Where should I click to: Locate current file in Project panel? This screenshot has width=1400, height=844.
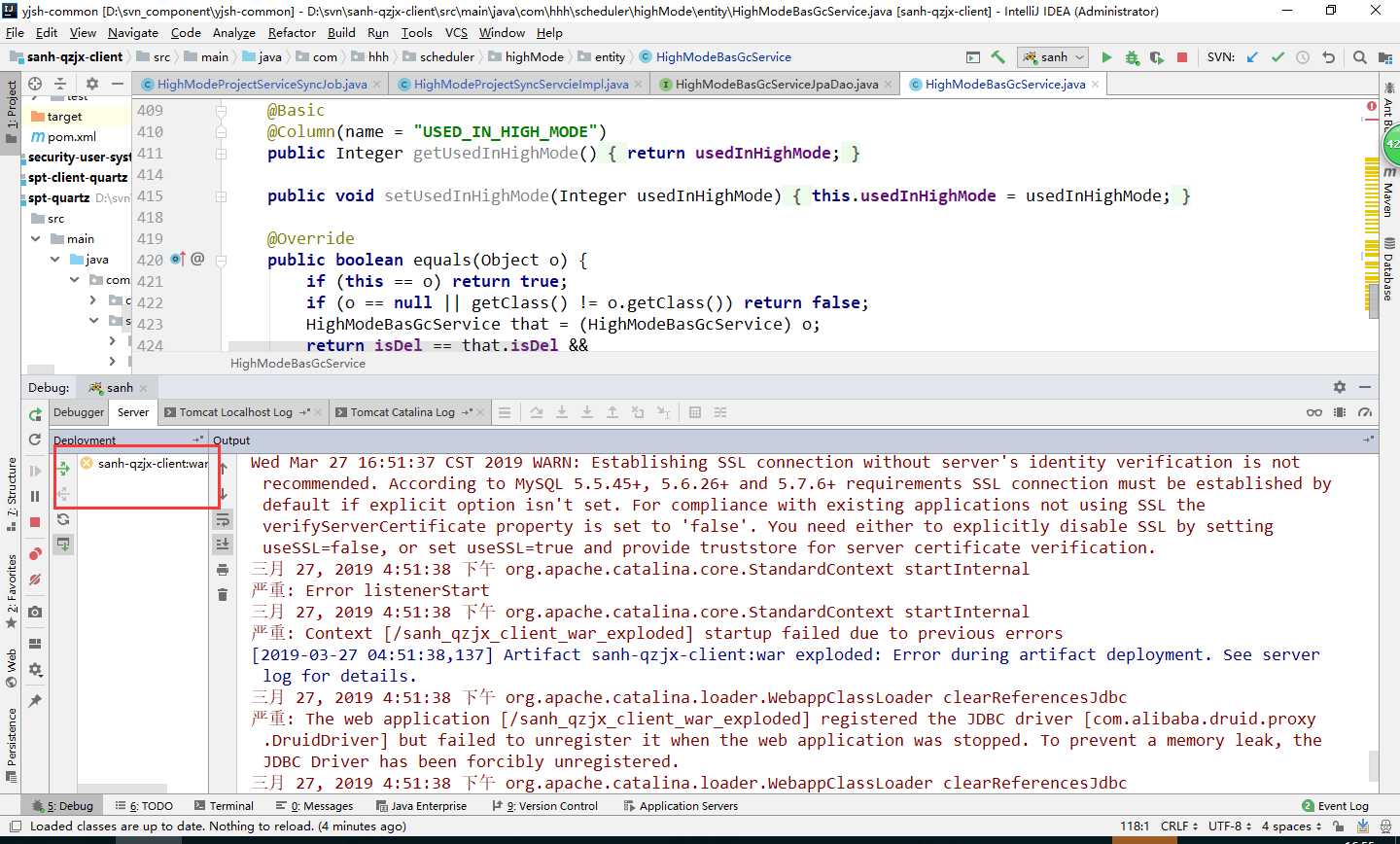point(35,84)
